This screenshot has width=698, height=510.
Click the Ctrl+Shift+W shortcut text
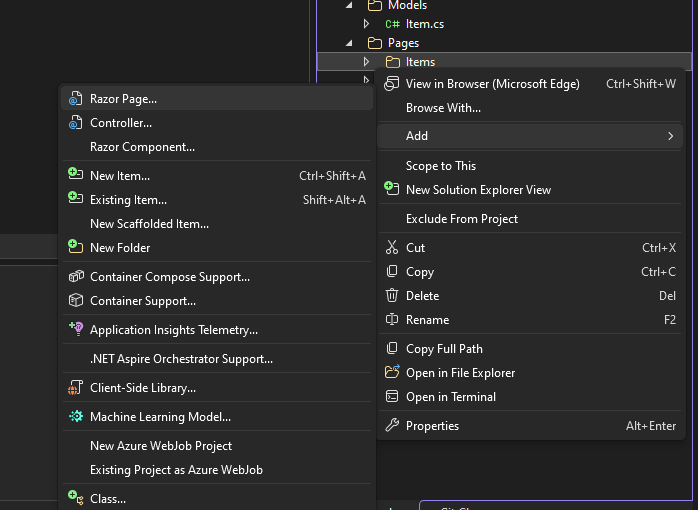pyautogui.click(x=641, y=84)
